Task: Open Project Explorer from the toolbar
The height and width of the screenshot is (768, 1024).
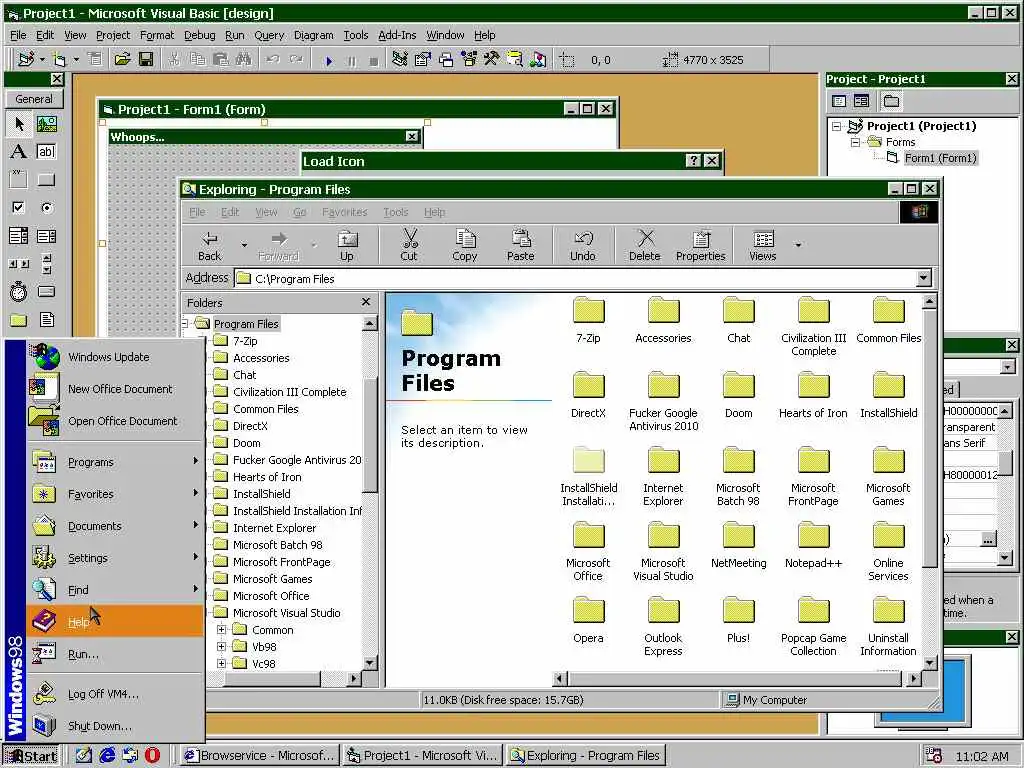Action: 400,59
